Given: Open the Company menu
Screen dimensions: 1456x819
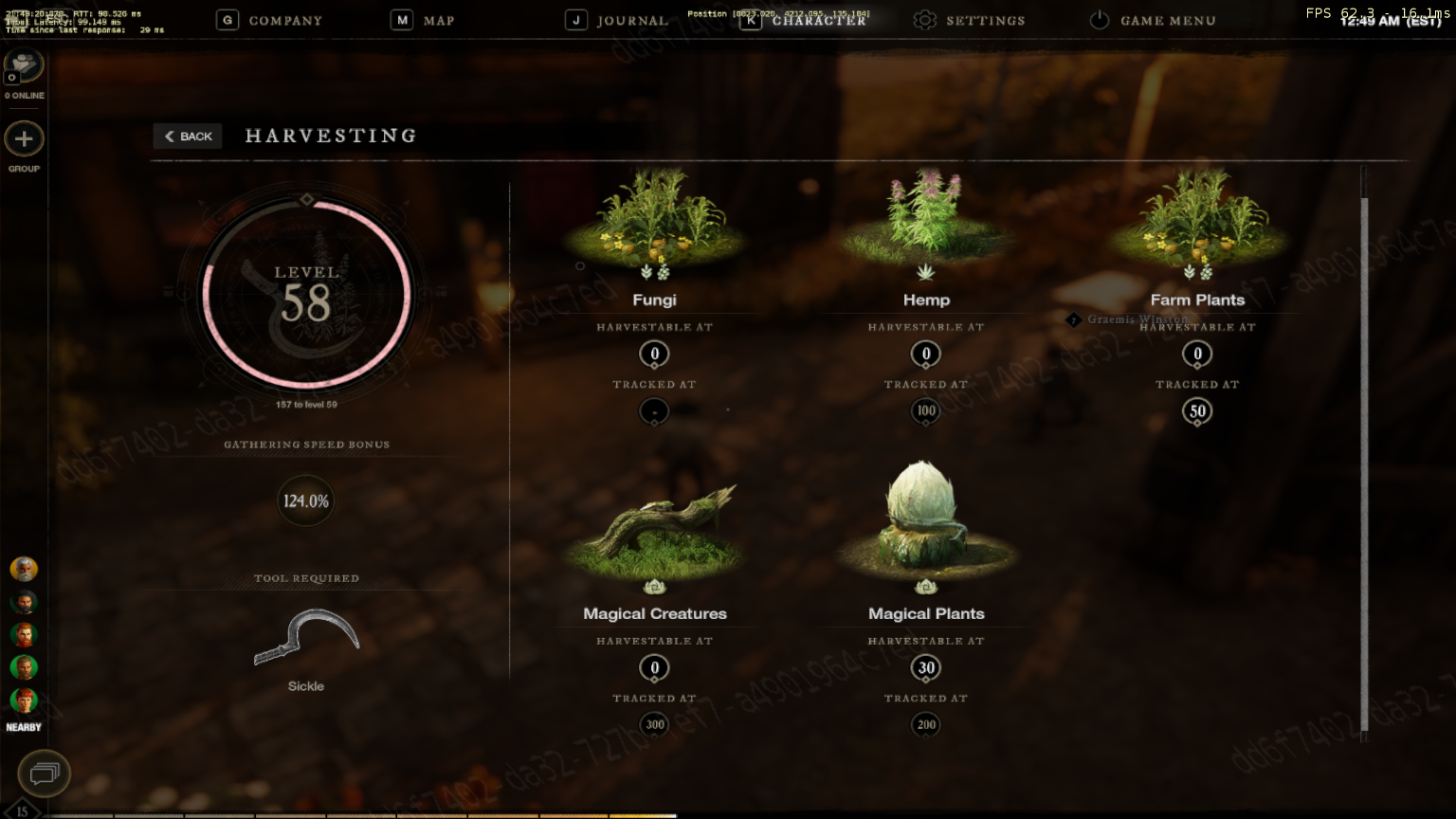Looking at the screenshot, I should click(270, 20).
